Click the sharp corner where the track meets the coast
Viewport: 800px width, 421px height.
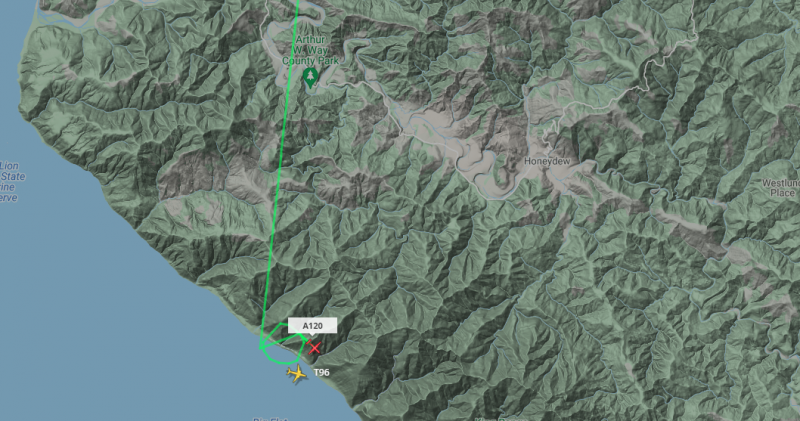tap(261, 348)
